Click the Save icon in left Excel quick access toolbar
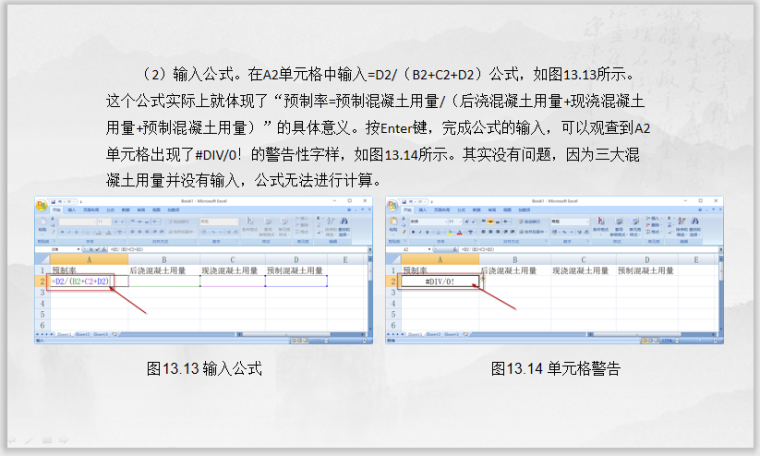 (x=55, y=201)
